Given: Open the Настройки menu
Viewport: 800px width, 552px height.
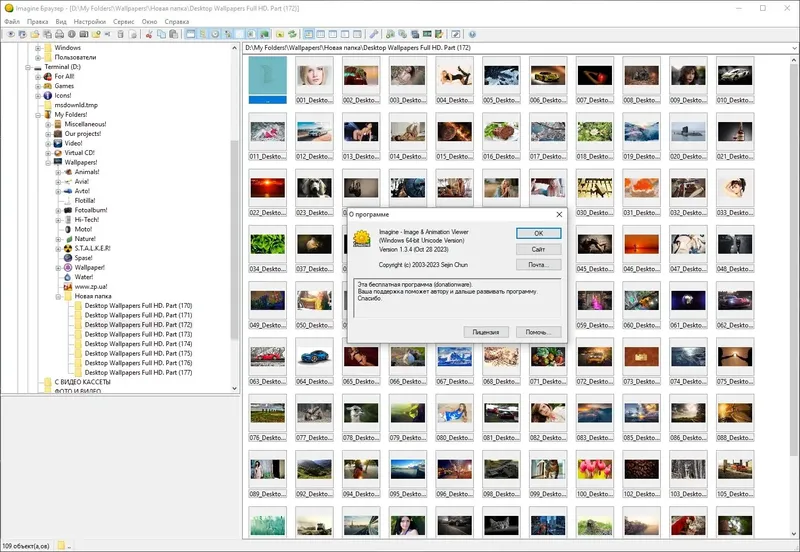Looking at the screenshot, I should [x=90, y=21].
